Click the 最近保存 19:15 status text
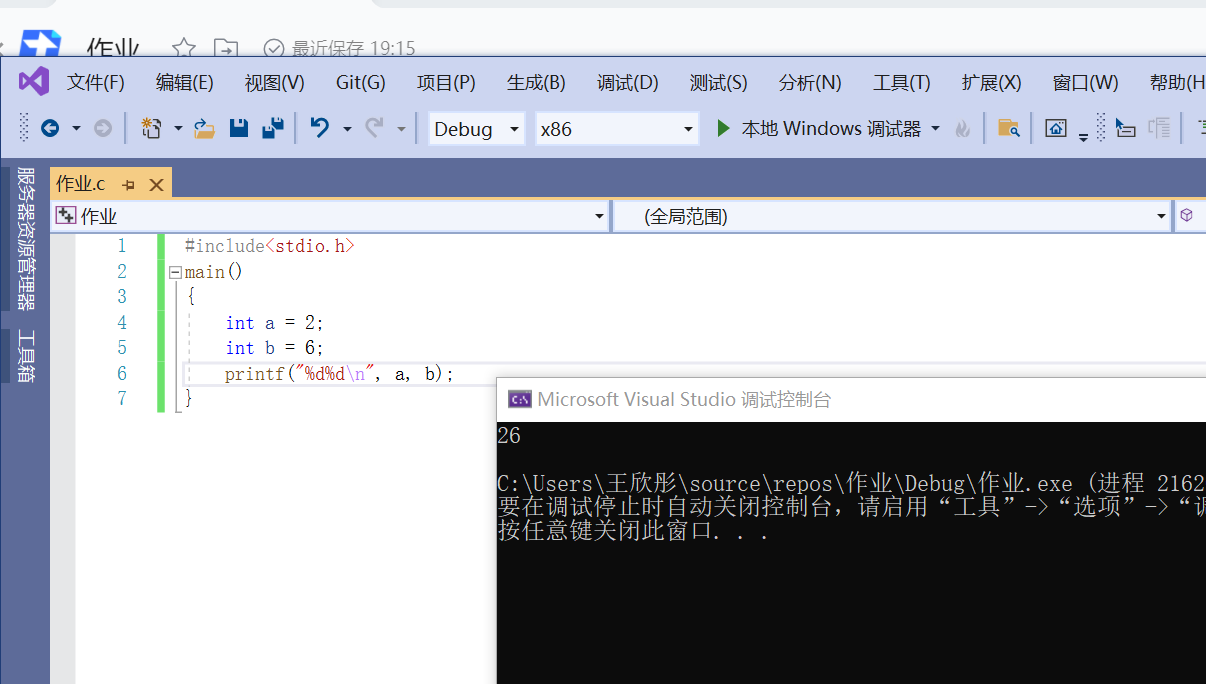Screen dimensions: 1206x684 (353, 48)
